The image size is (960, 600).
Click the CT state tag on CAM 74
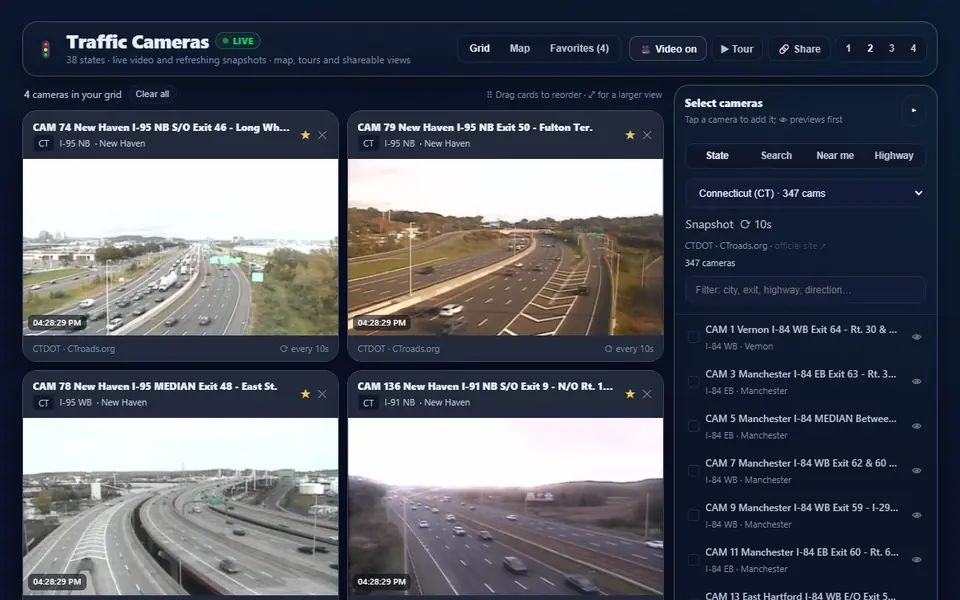click(x=43, y=144)
